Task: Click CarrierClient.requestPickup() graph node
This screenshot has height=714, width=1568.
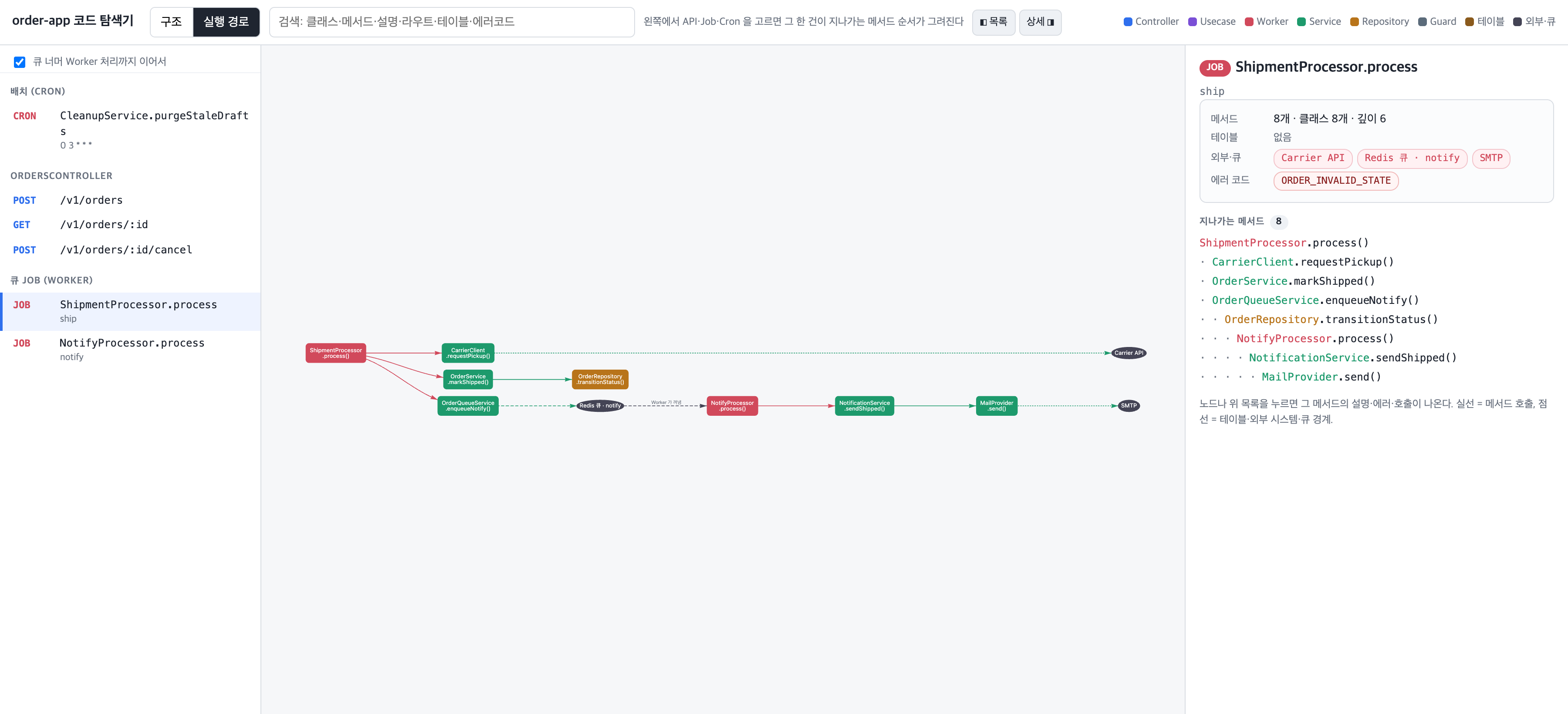Action: click(468, 354)
